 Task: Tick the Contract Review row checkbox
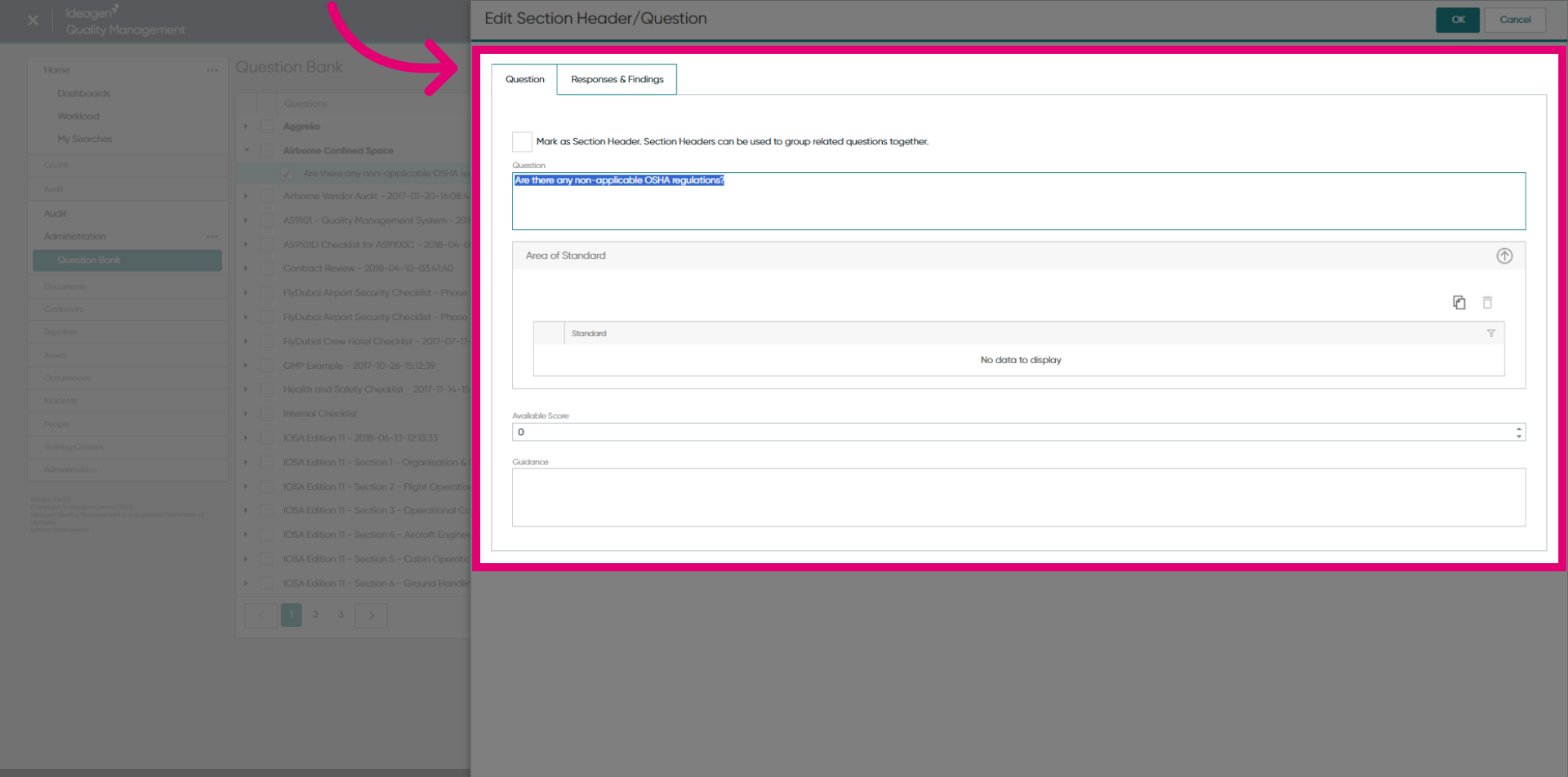(x=266, y=269)
